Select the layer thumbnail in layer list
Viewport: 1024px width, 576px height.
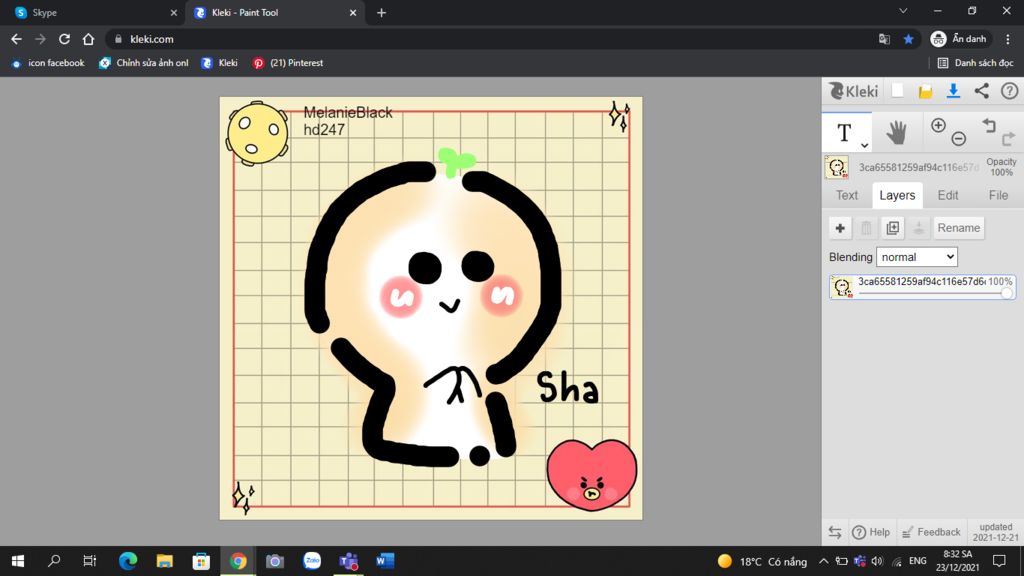click(842, 287)
